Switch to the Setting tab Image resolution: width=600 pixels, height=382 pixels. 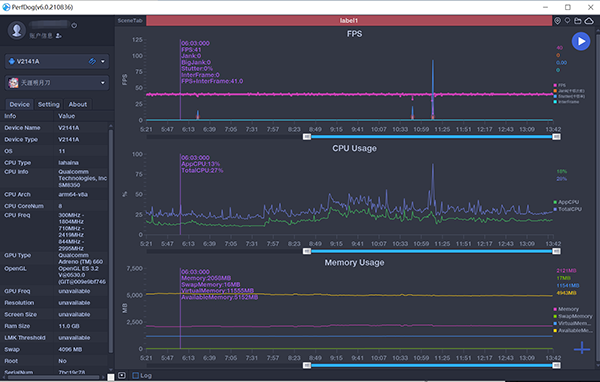point(49,104)
